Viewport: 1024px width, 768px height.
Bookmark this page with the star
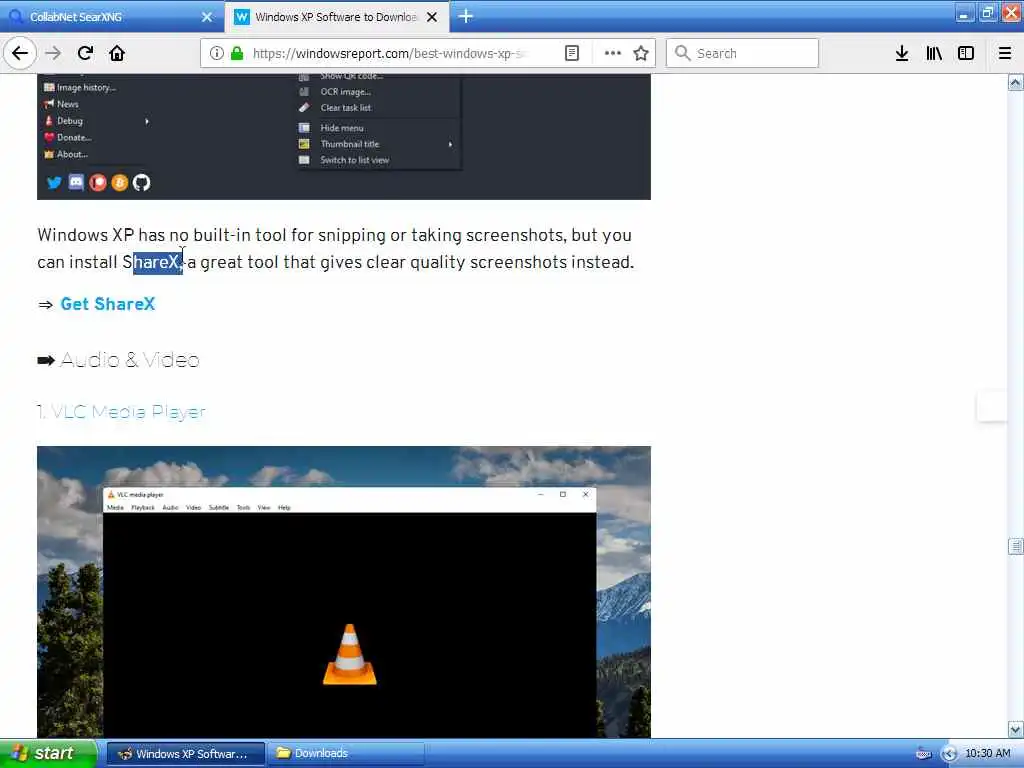pyautogui.click(x=641, y=53)
